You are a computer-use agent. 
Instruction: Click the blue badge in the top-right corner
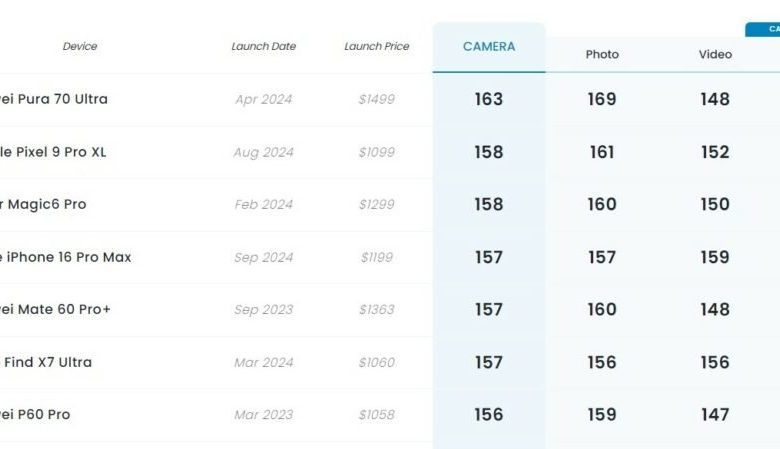tap(764, 30)
